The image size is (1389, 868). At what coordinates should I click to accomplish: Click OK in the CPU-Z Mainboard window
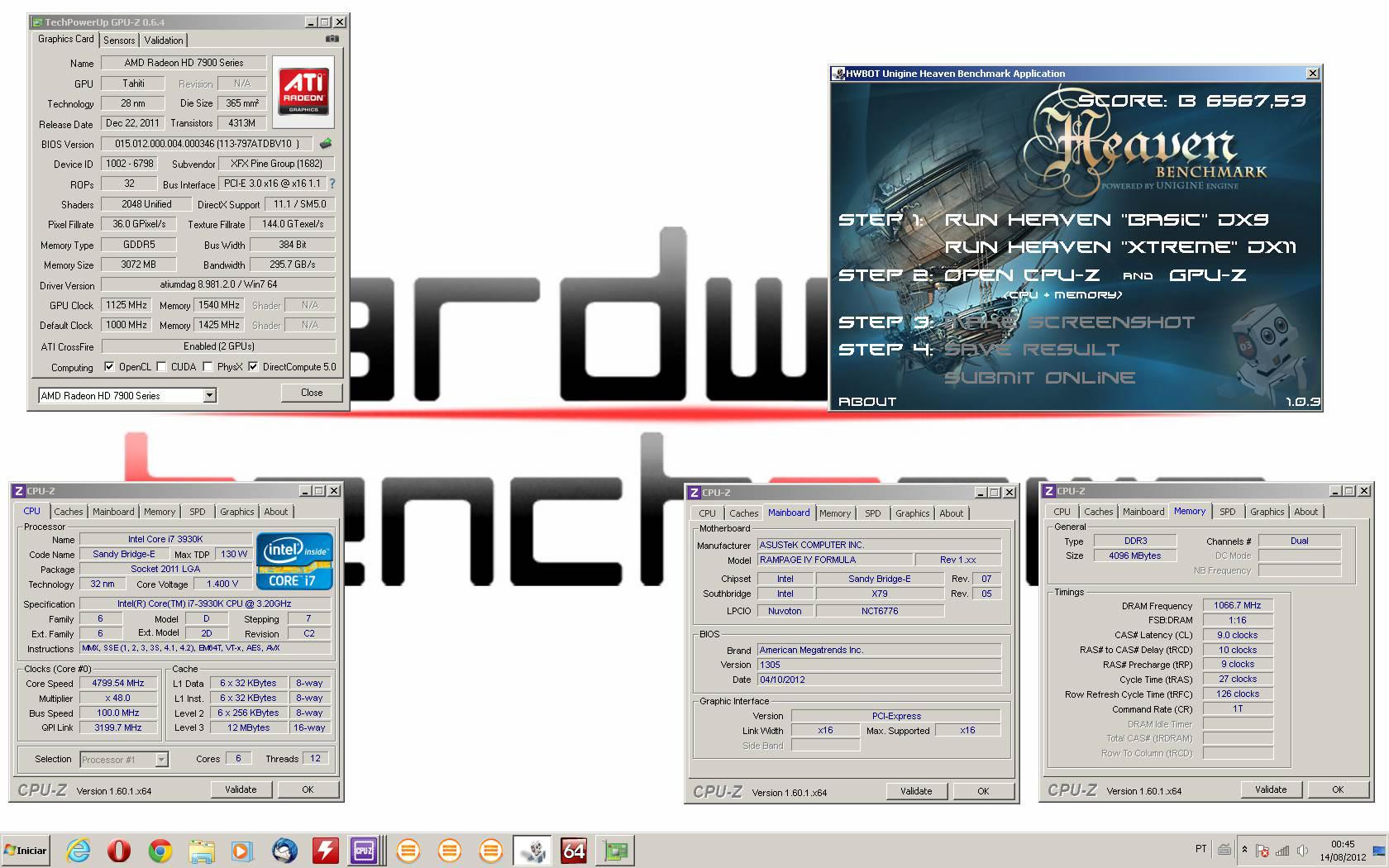[x=983, y=791]
